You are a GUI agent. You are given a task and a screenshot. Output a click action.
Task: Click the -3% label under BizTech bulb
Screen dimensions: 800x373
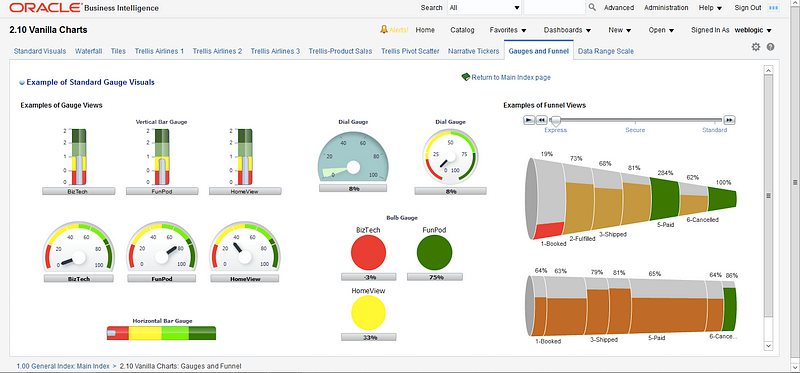coord(368,277)
